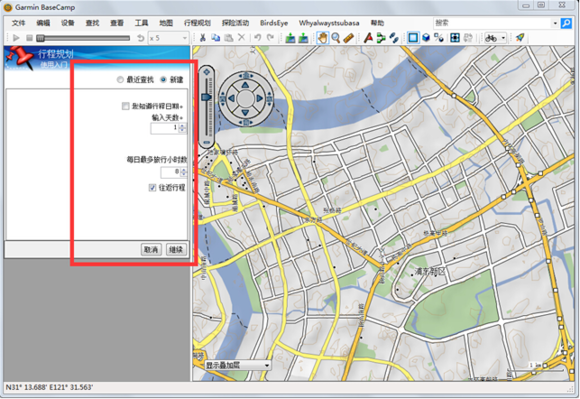Open the BirdsEye menu

(x=274, y=23)
